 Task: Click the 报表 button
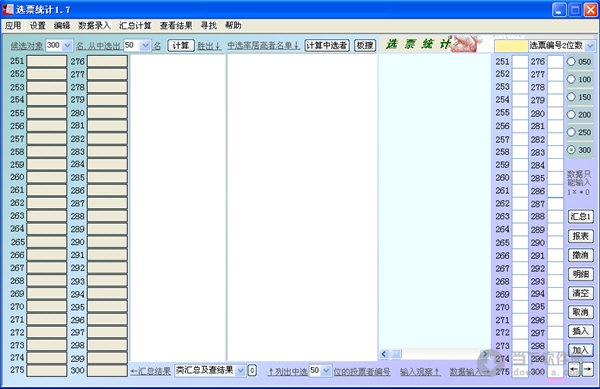pyautogui.click(x=580, y=236)
